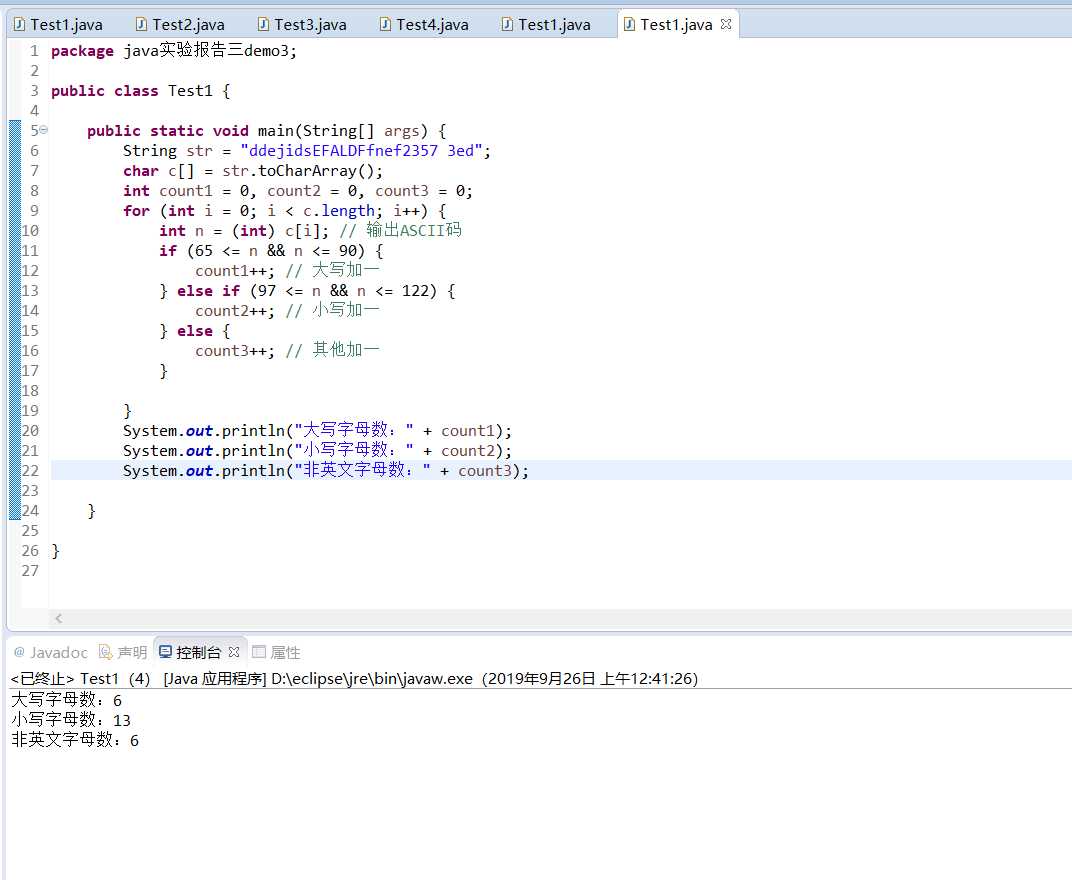Click the println line printing 大写字母数
This screenshot has height=880, width=1072.
pyautogui.click(x=317, y=431)
